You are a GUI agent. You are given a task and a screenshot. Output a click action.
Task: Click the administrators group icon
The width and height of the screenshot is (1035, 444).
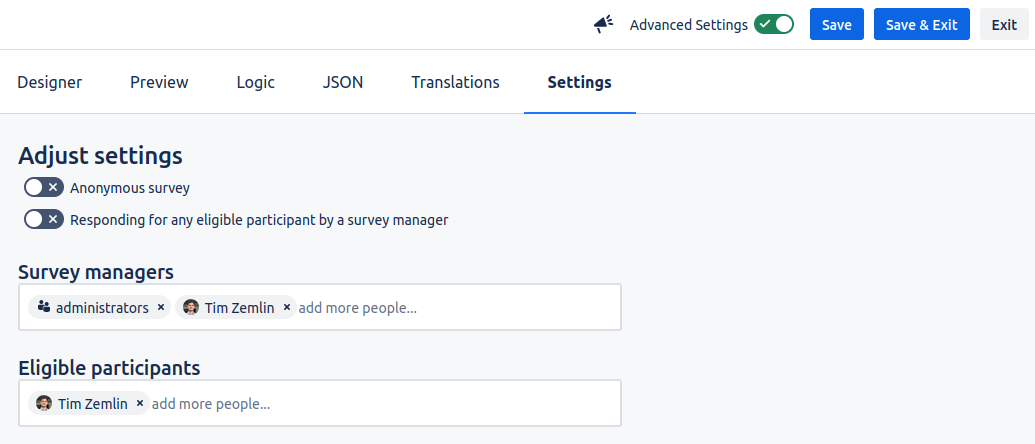coord(44,308)
